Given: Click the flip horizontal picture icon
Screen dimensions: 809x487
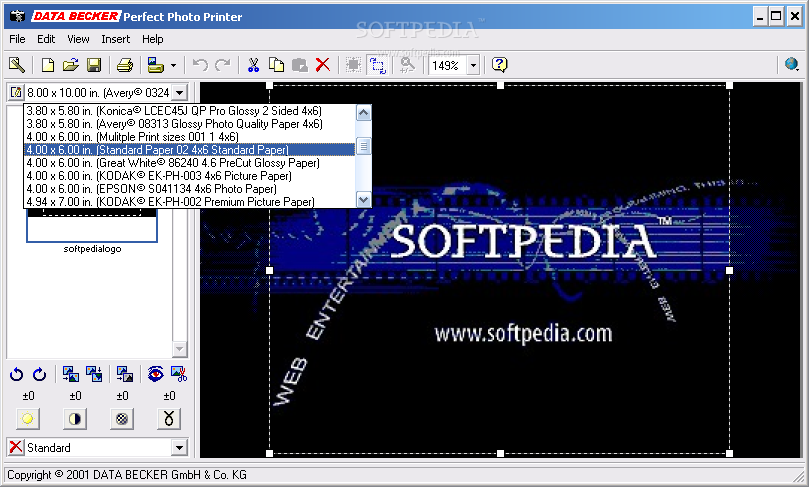Looking at the screenshot, I should pyautogui.click(x=71, y=374).
